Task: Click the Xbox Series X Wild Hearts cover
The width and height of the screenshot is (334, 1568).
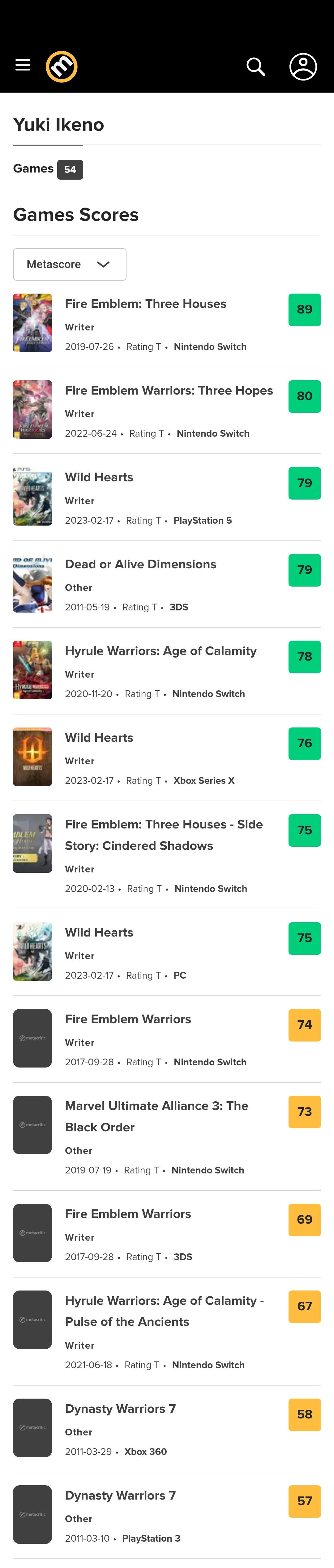Action: click(32, 757)
